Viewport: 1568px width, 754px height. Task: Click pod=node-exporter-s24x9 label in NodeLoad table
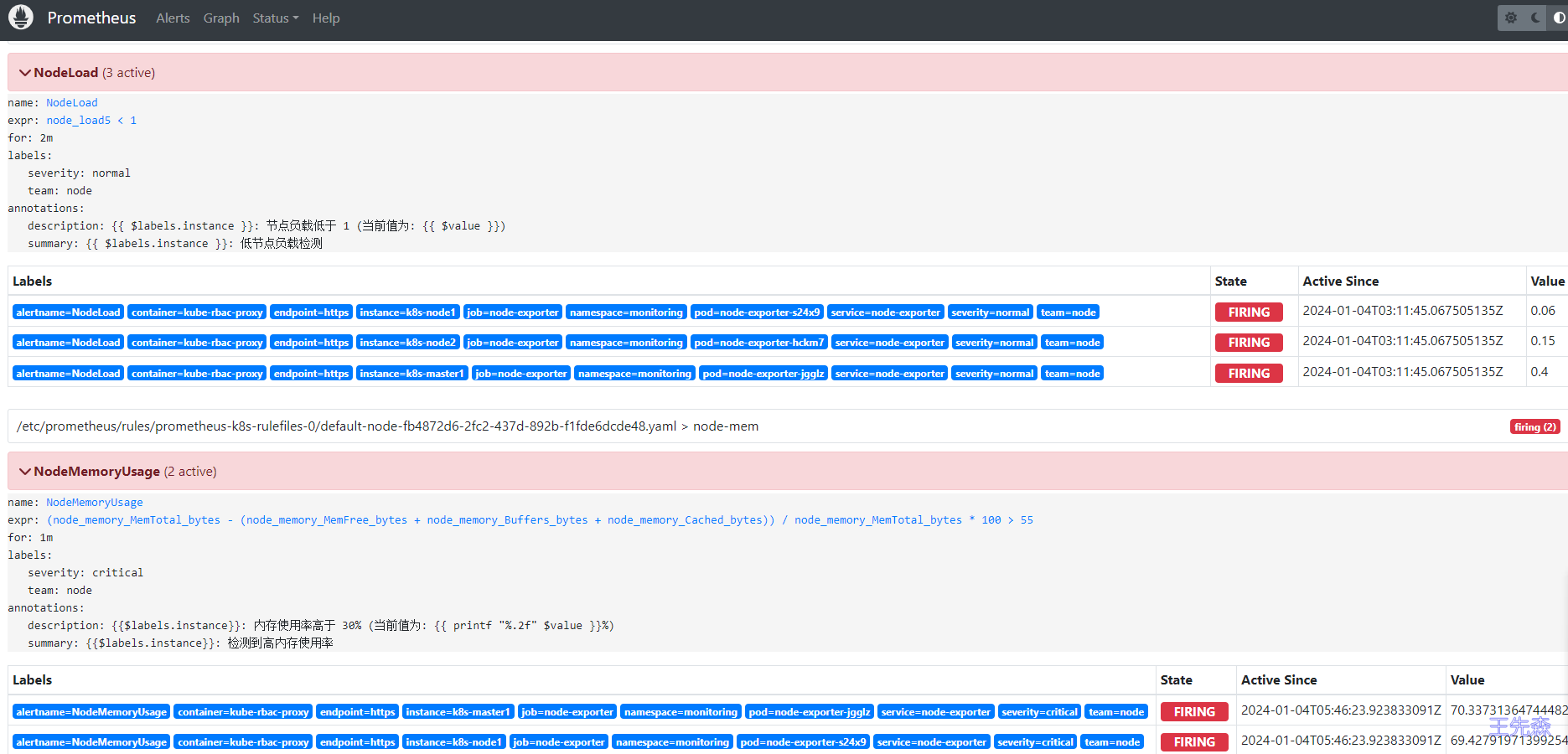pos(757,312)
